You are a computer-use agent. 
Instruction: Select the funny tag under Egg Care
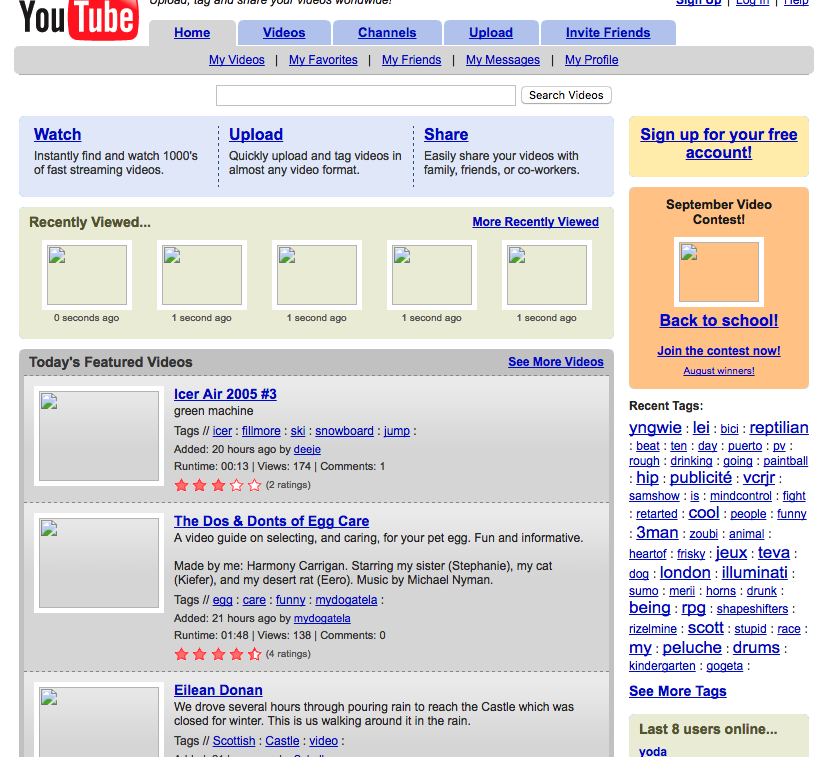coord(291,600)
